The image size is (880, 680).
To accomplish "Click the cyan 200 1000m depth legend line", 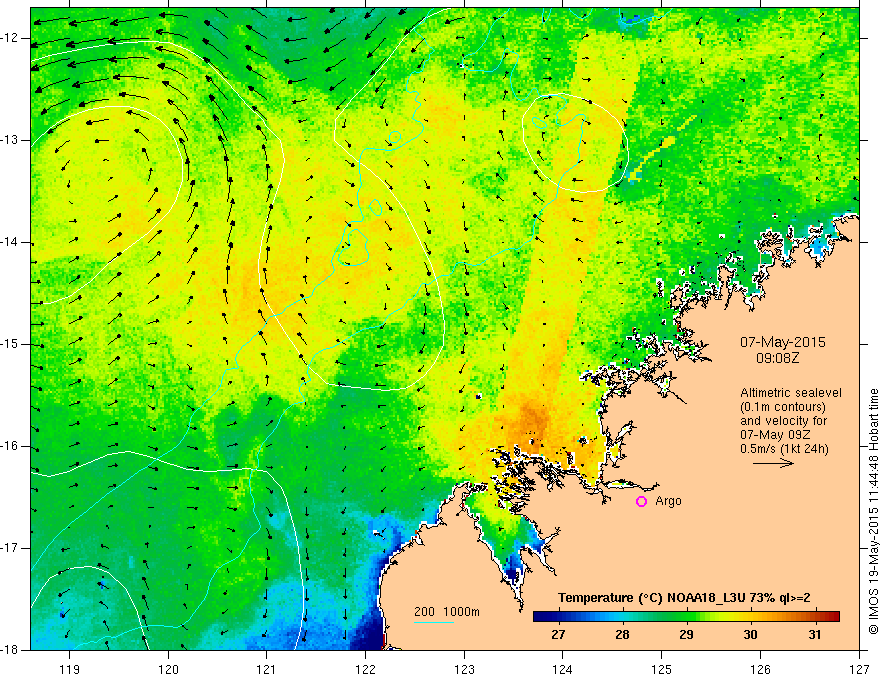I will [433, 622].
